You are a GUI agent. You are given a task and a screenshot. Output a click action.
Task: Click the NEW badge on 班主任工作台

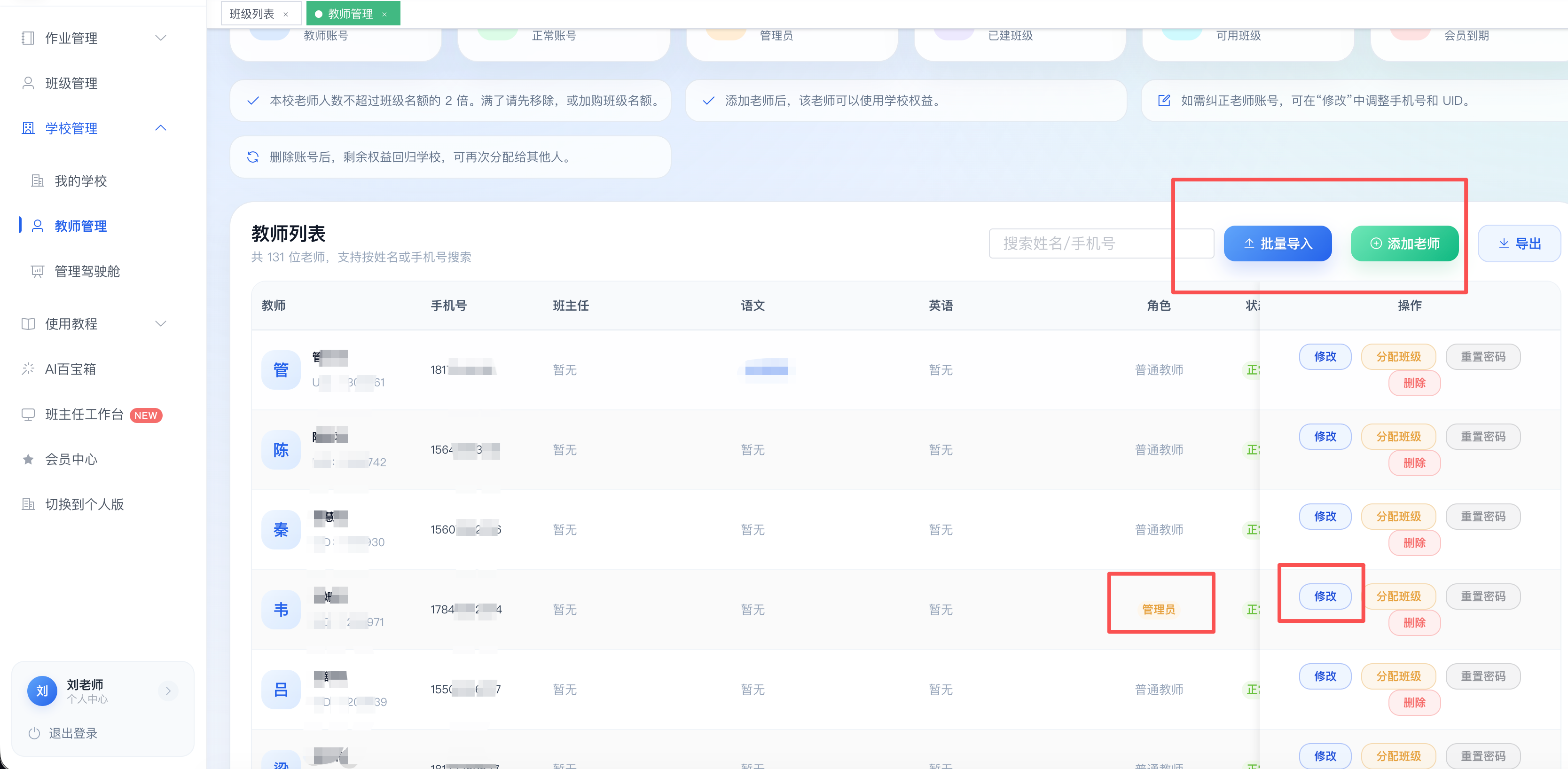click(146, 415)
